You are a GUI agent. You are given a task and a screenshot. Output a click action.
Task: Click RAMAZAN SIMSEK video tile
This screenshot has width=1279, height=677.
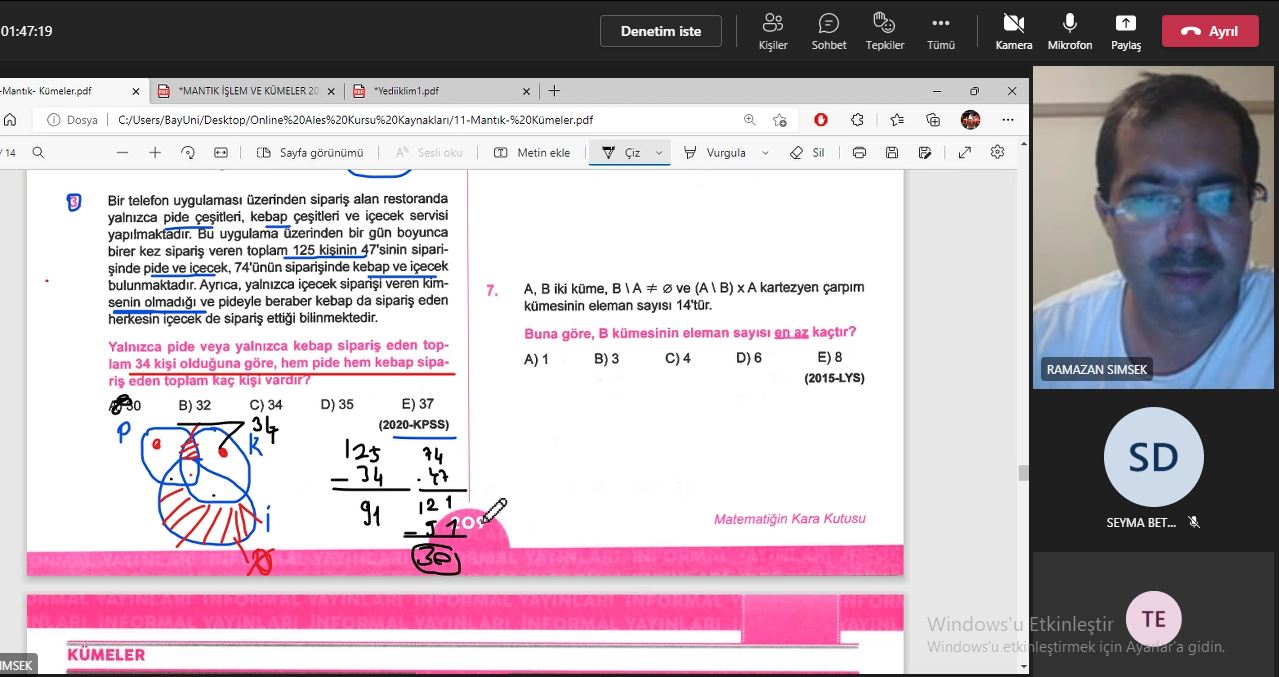1154,227
